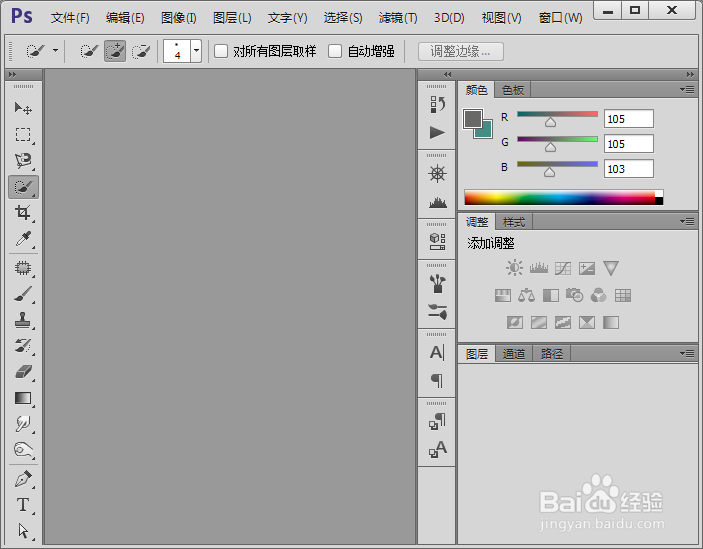Screen dimensions: 703x549
Task: Enable 自动增强 checkbox
Action: (335, 51)
